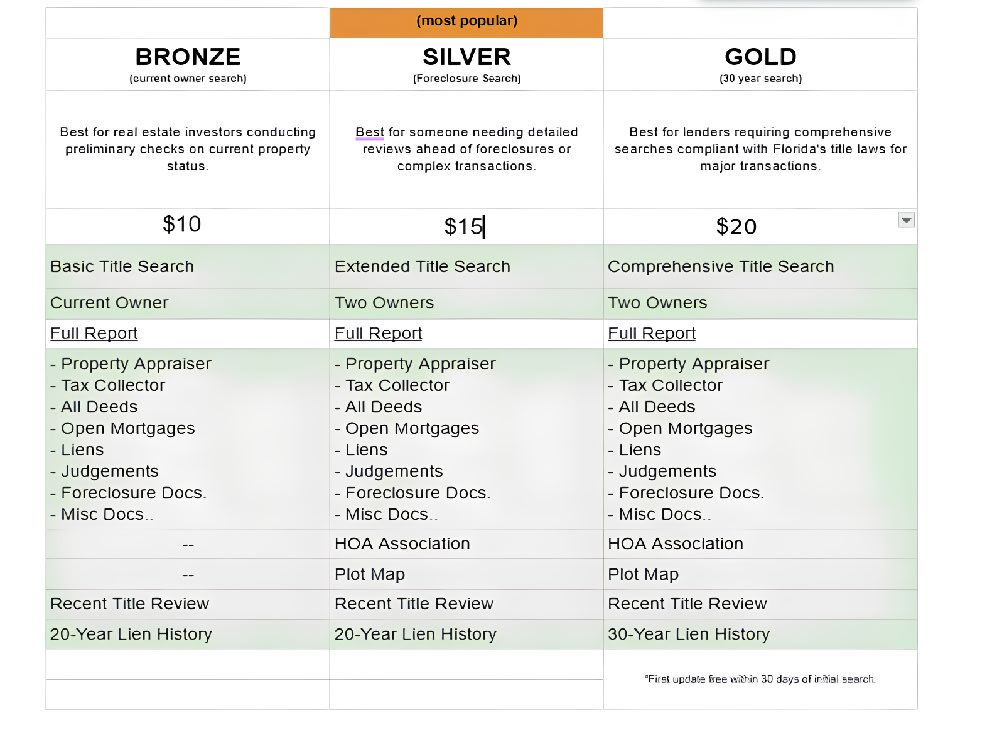The image size is (1000, 750).
Task: Select the BRONZE heading cell
Action: [x=188, y=64]
